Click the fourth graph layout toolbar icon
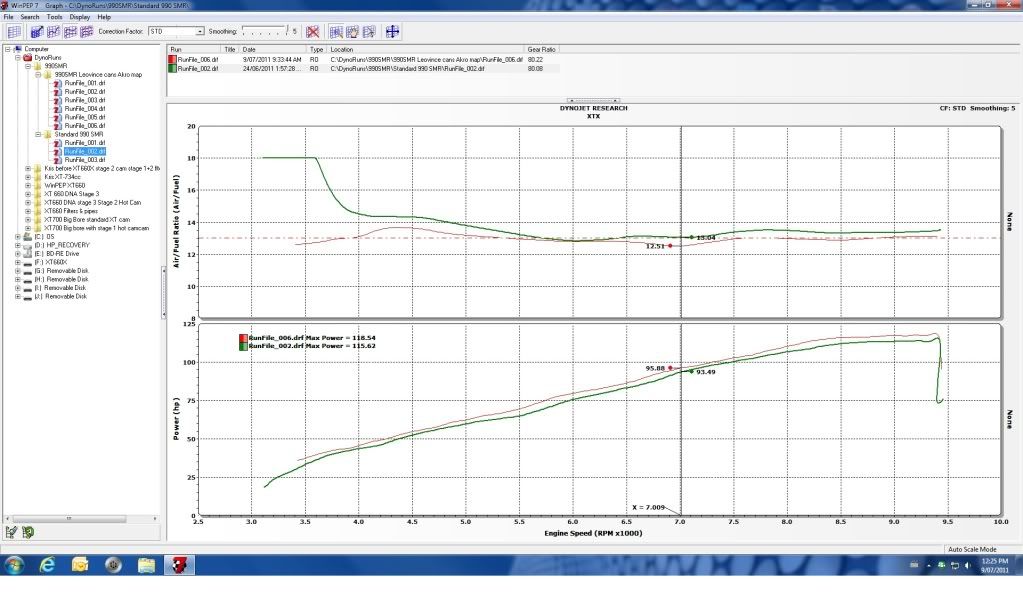Image resolution: width=1023 pixels, height=614 pixels. tap(85, 31)
